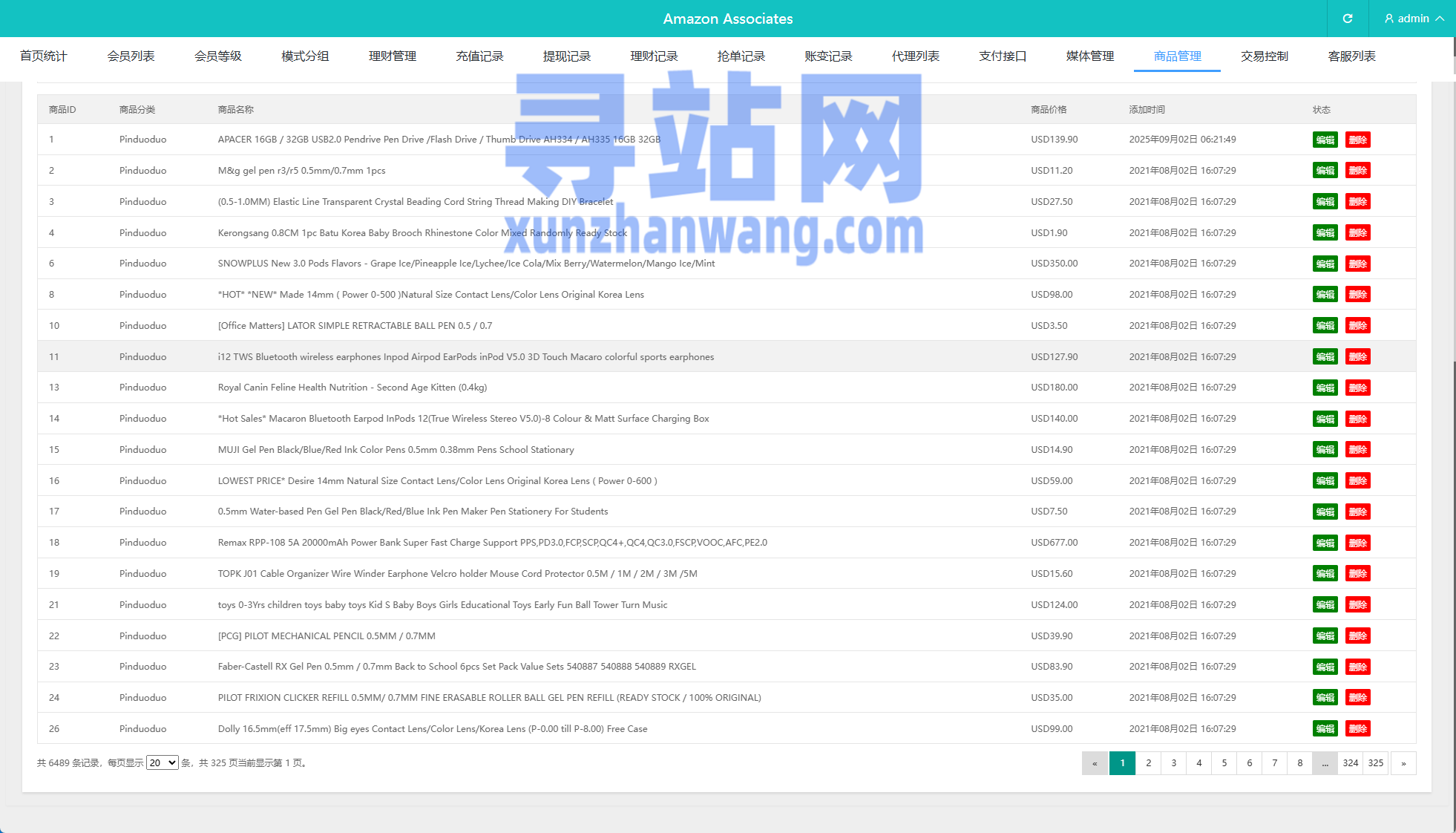Switch to 会员列表 tab
This screenshot has height=833, width=1456.
tap(131, 56)
